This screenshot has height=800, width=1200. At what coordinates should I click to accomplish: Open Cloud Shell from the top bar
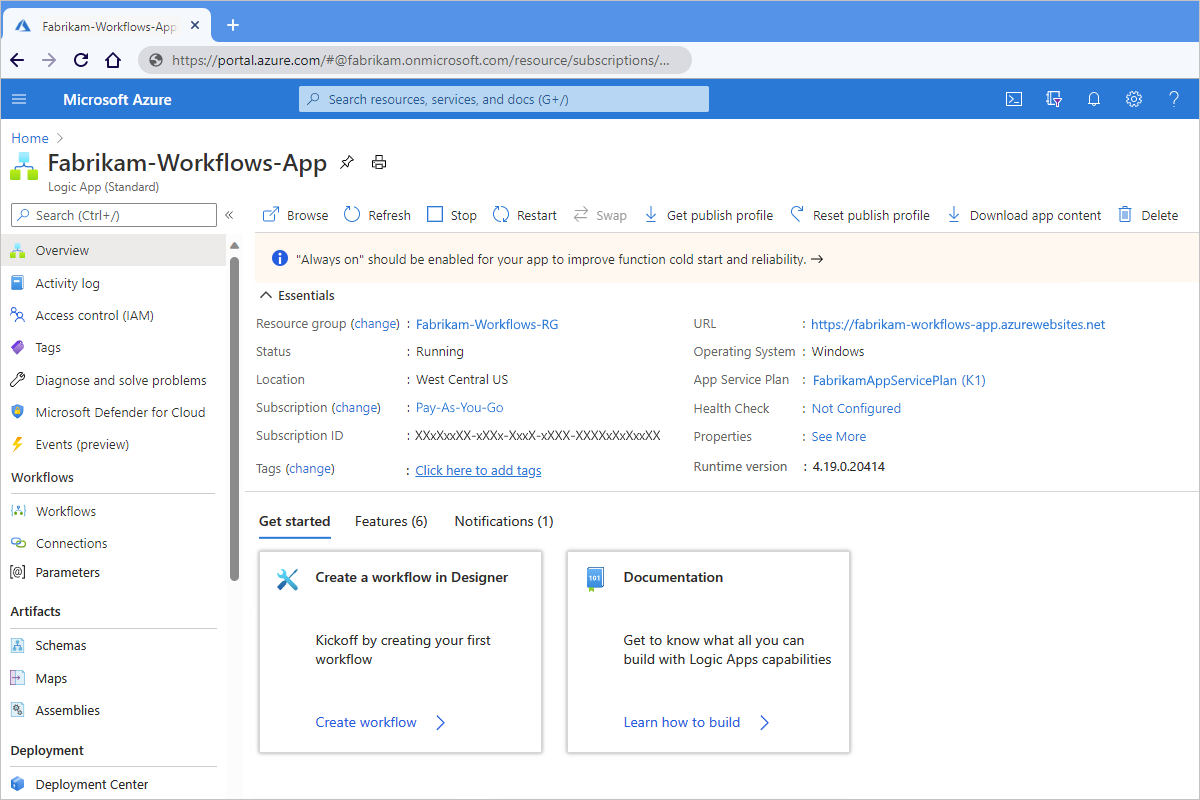pos(1013,99)
